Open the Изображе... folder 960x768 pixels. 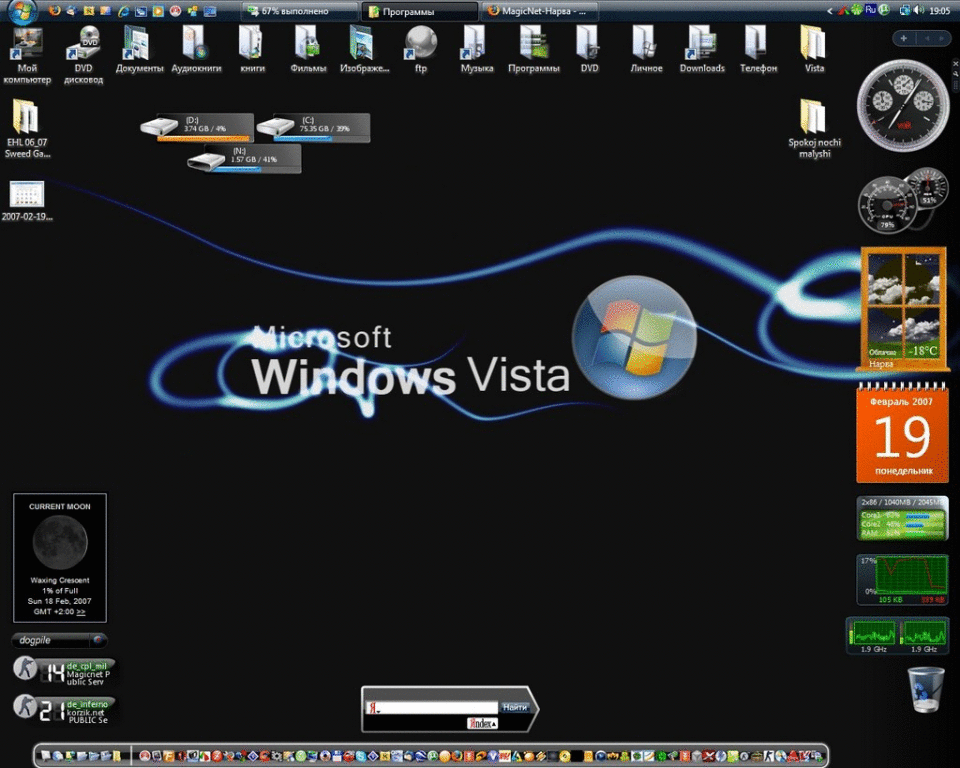(x=364, y=50)
